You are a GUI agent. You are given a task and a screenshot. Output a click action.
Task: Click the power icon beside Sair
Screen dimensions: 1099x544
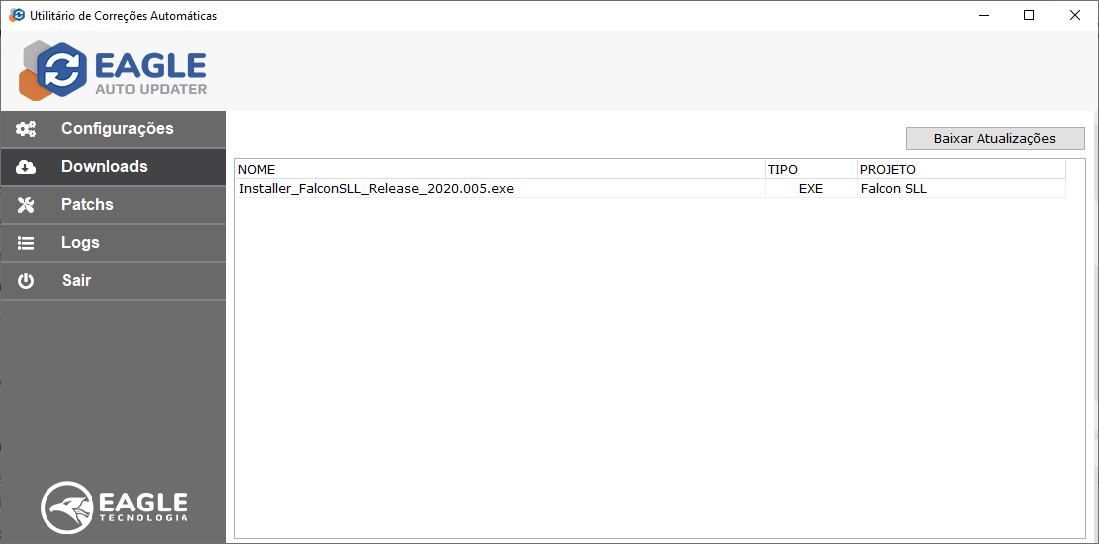pos(25,281)
